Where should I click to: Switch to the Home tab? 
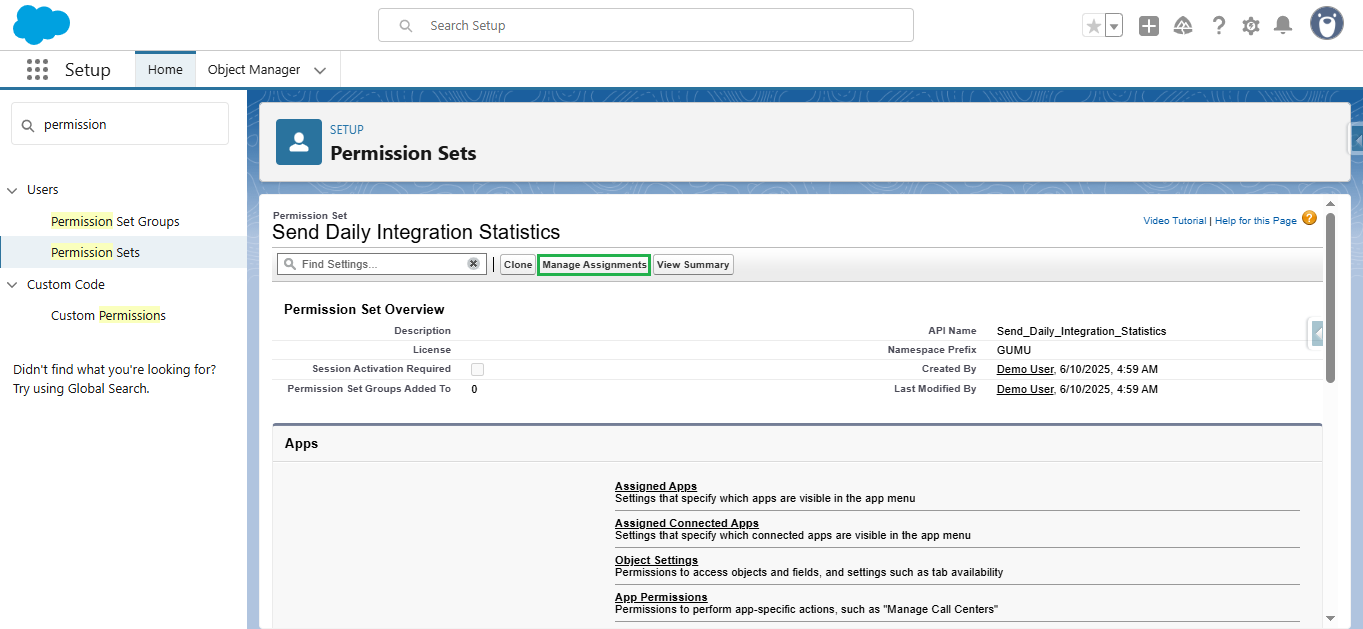point(165,70)
